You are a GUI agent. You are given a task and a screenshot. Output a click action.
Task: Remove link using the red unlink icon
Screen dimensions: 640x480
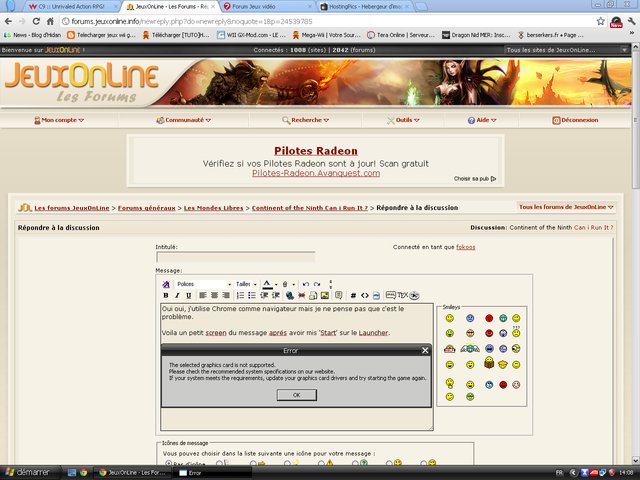pyautogui.click(x=302, y=295)
